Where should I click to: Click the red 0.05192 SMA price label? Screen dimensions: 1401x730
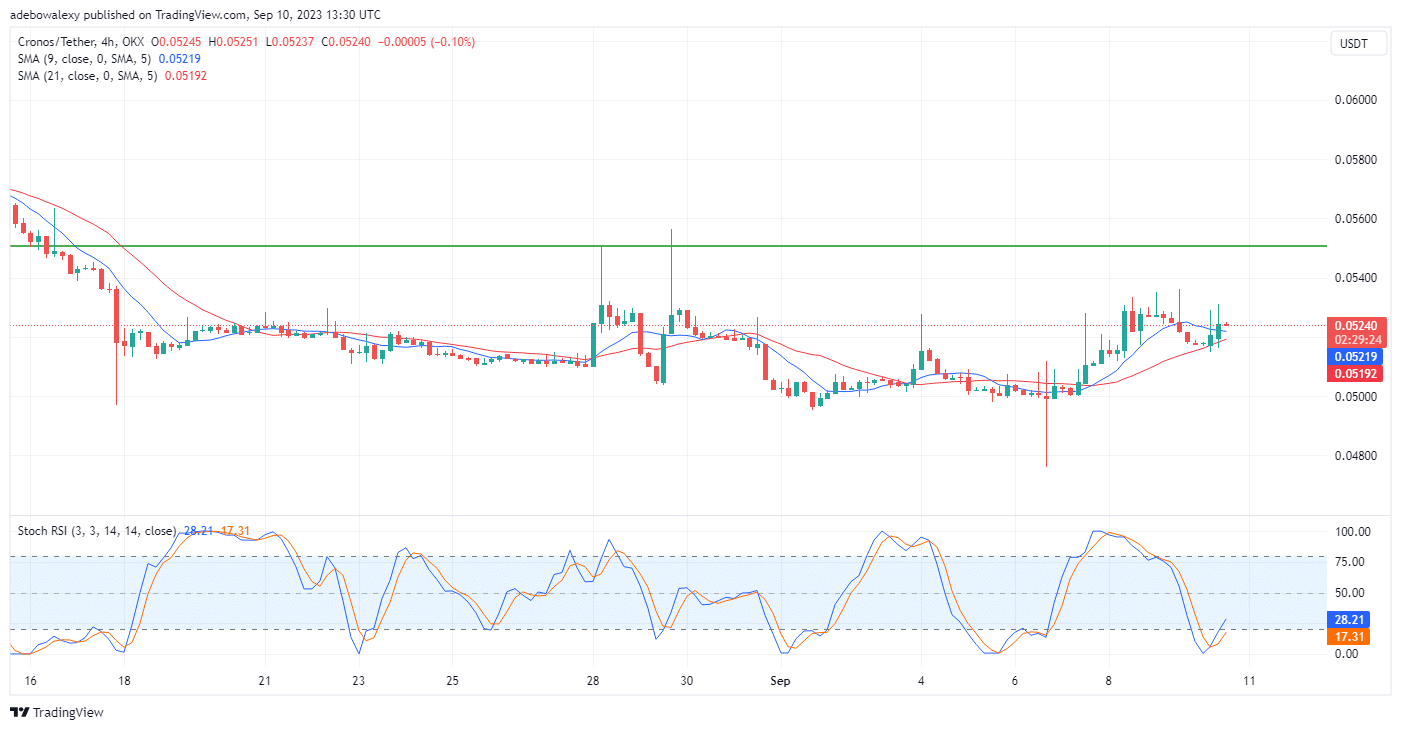pos(1355,373)
